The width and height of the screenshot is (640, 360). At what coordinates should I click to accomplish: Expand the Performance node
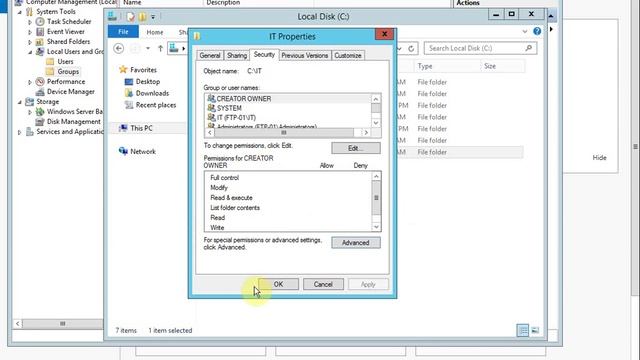(x=30, y=82)
